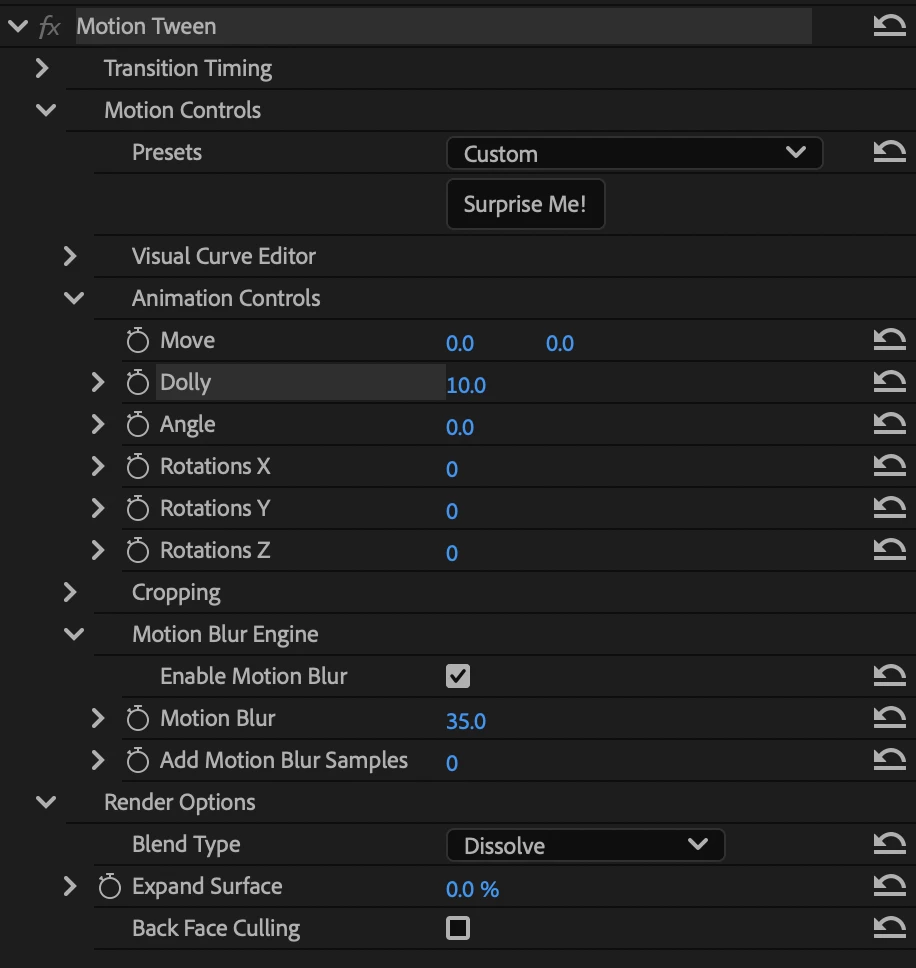The height and width of the screenshot is (968, 916).
Task: Reset the Presets parameter
Action: [889, 151]
